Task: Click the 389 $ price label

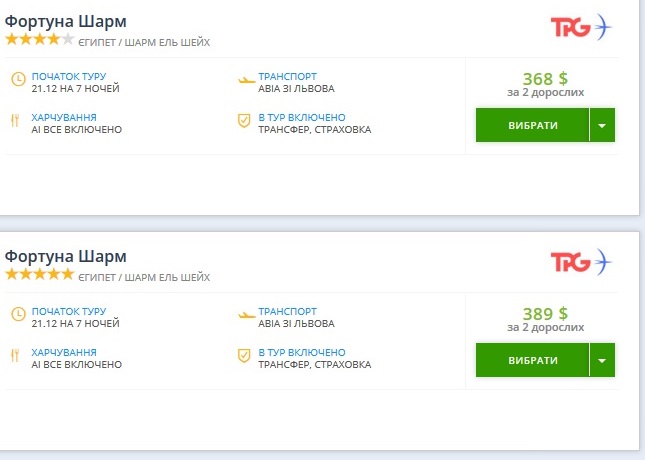Action: [545, 314]
